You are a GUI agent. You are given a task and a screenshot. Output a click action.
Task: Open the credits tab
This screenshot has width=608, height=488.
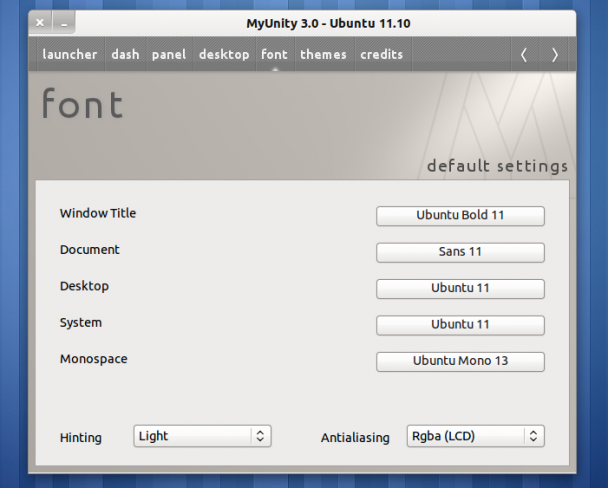(x=382, y=54)
